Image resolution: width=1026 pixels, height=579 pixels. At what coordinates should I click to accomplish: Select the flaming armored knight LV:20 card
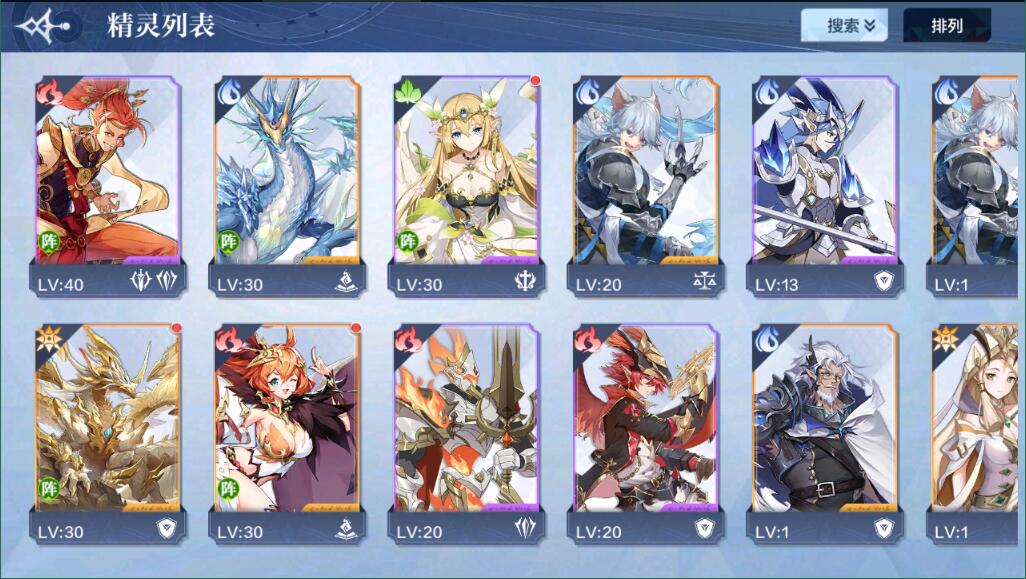(x=467, y=434)
